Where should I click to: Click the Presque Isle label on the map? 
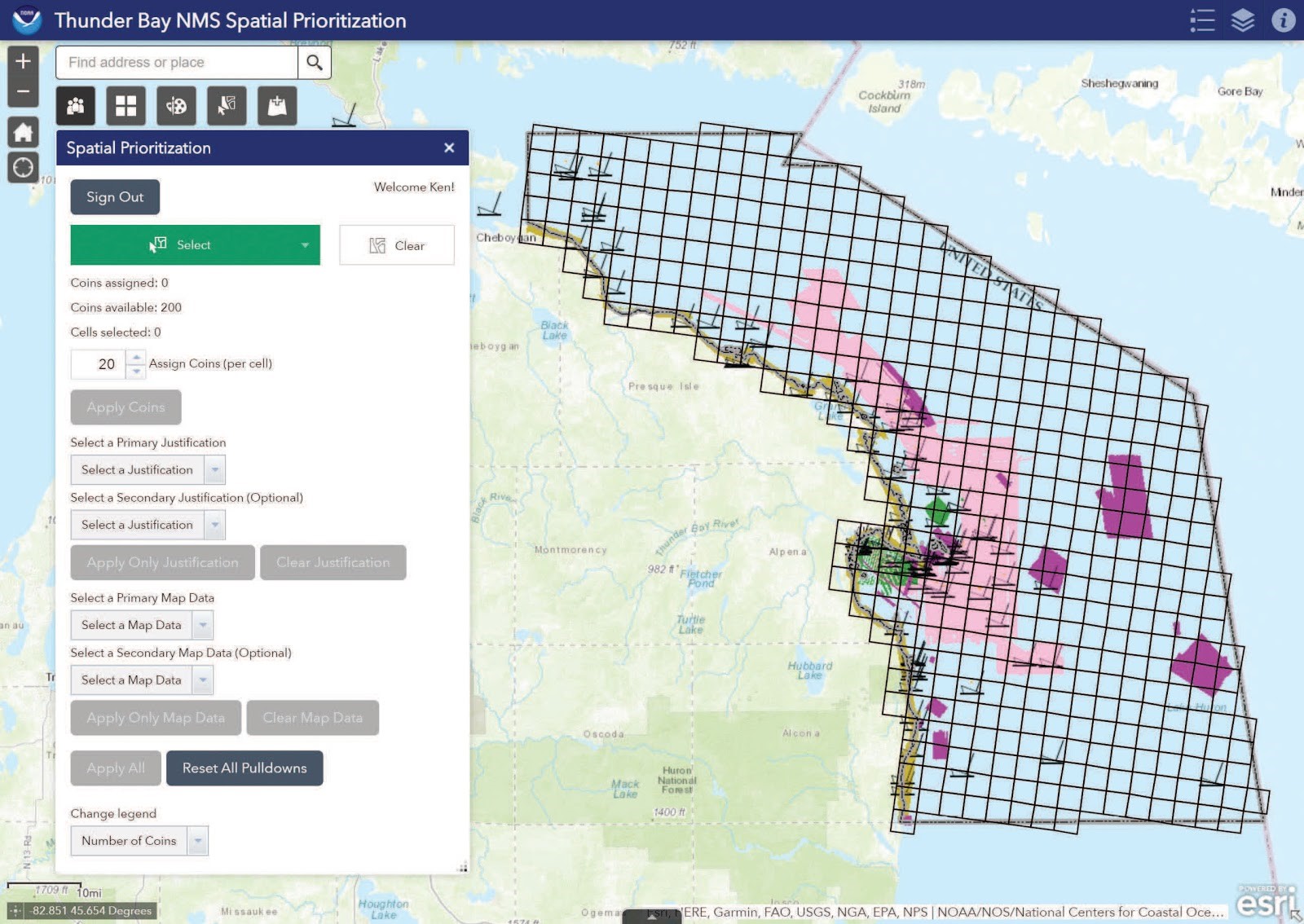point(663,386)
